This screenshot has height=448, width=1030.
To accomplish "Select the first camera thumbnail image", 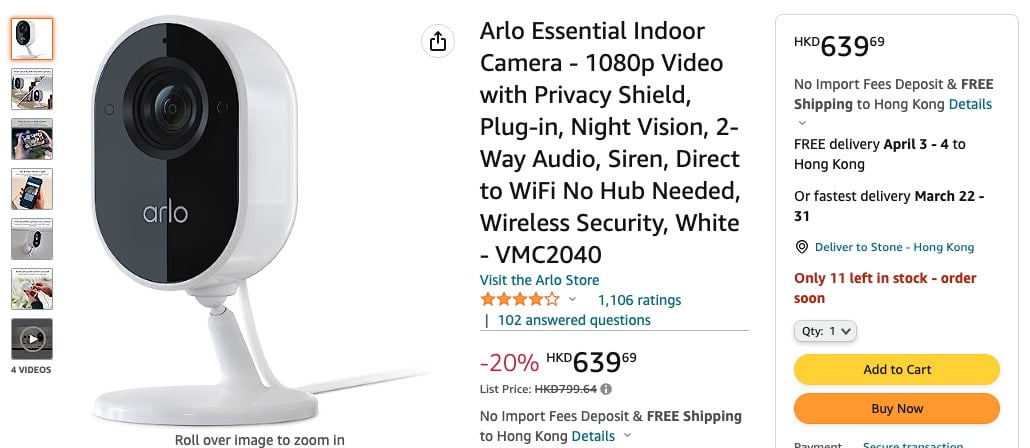I will pos(32,39).
